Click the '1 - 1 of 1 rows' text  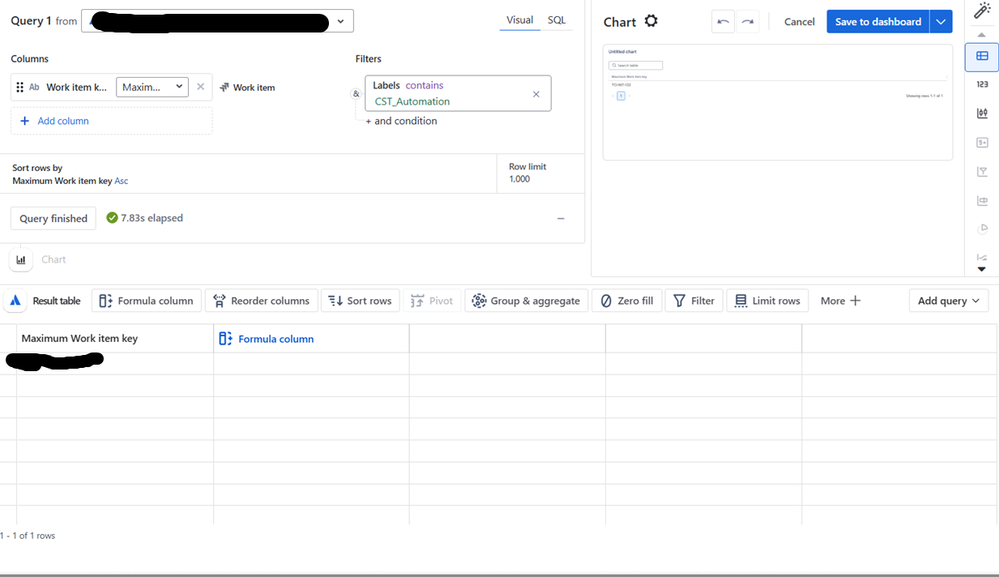coord(27,536)
